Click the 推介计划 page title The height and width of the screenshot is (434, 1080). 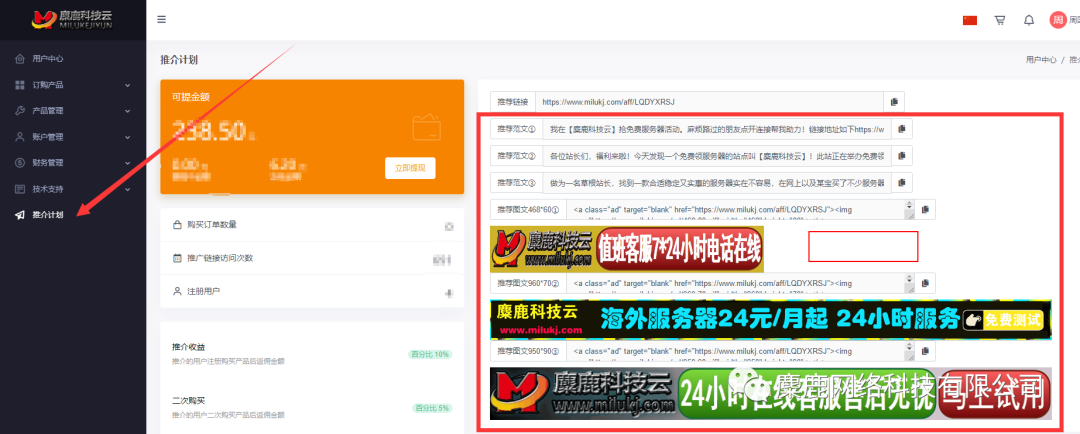pyautogui.click(x=179, y=60)
